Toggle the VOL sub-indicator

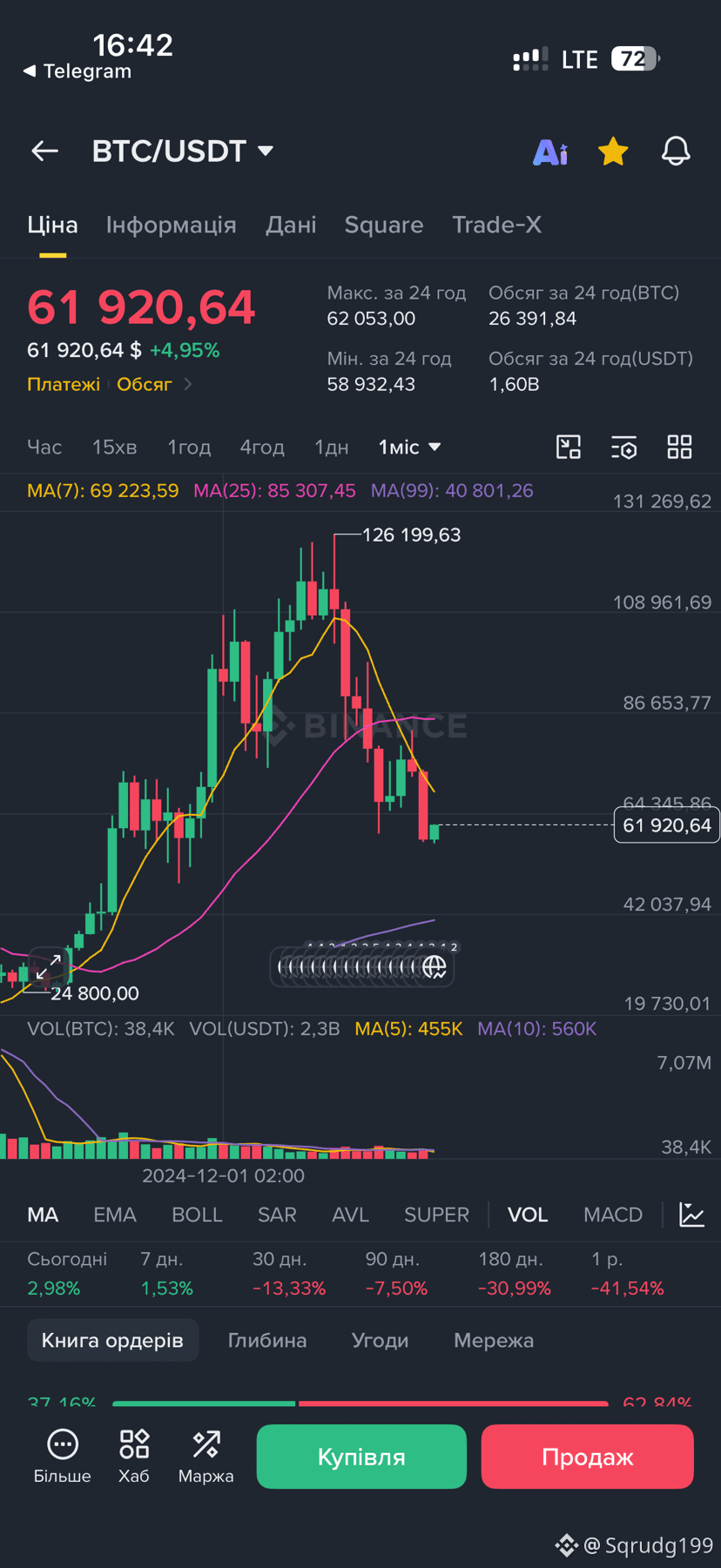tap(528, 1215)
